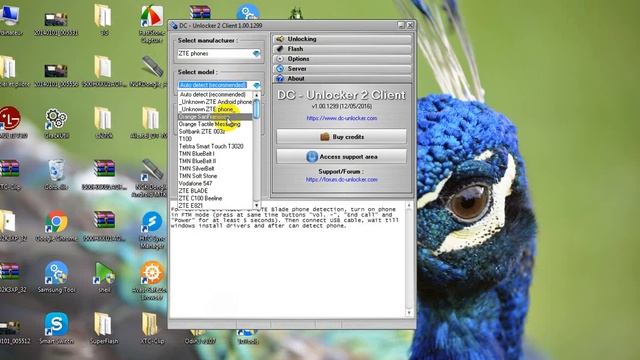Choose Orange San Francisco model

click(215, 117)
